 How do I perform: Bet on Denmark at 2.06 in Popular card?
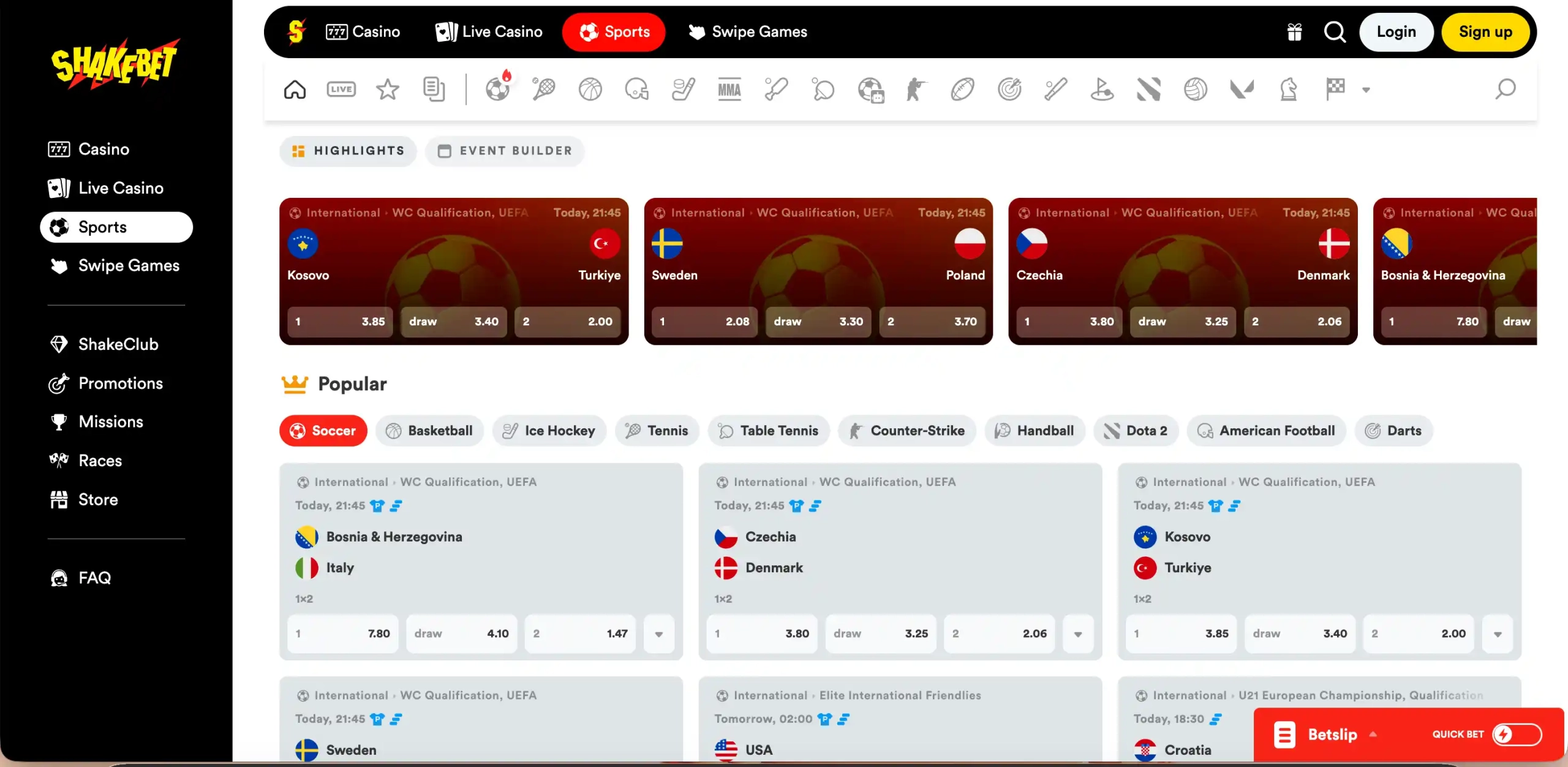click(1000, 634)
